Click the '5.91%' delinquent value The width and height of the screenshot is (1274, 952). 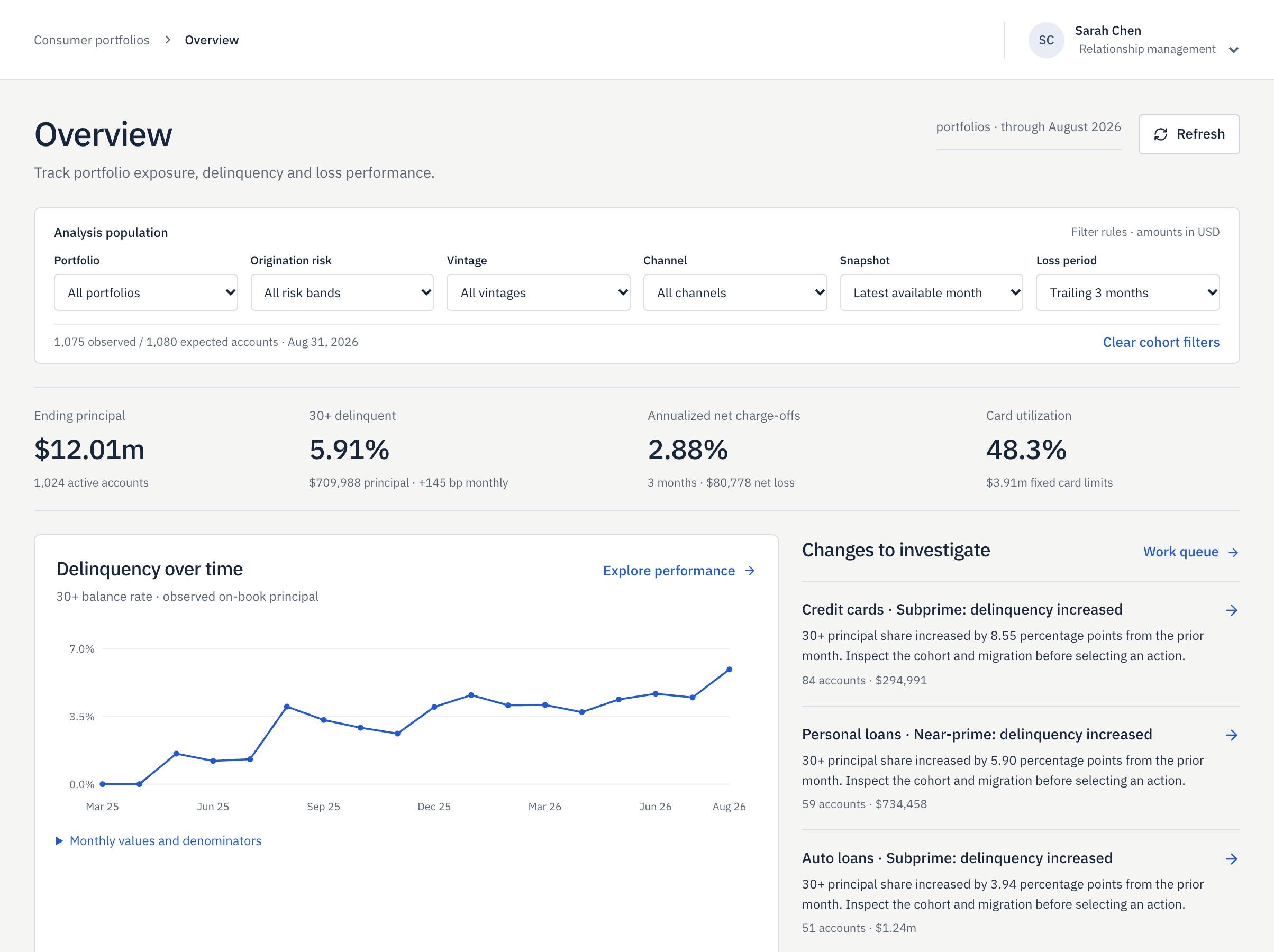tap(349, 449)
